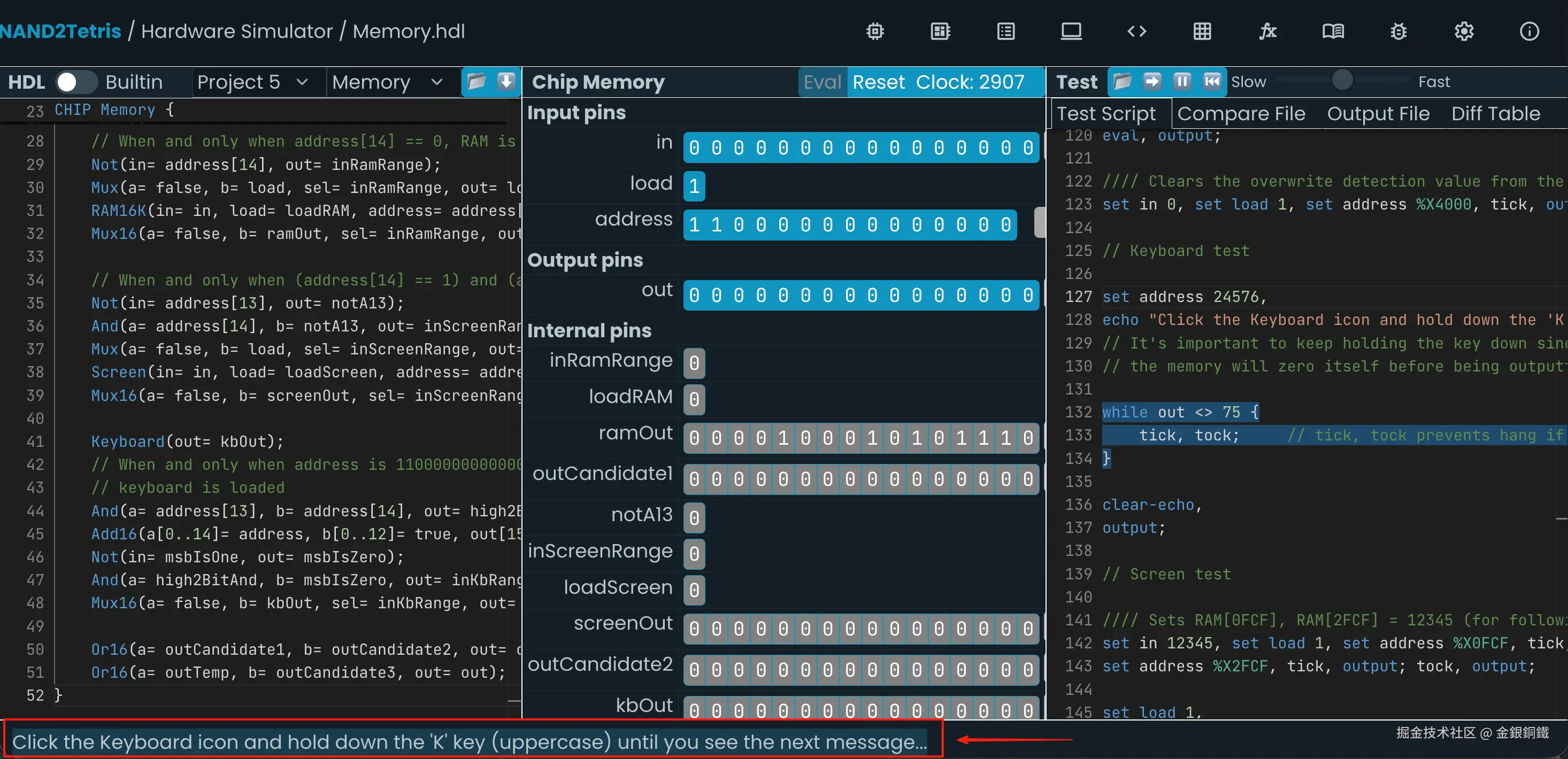Switch to the Compare File tab

[1241, 114]
